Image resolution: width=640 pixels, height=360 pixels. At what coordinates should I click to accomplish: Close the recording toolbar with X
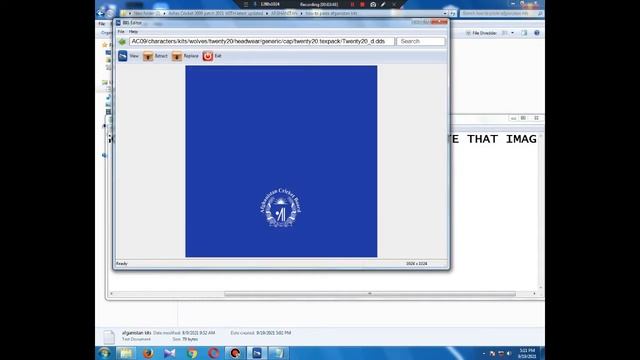point(394,4)
